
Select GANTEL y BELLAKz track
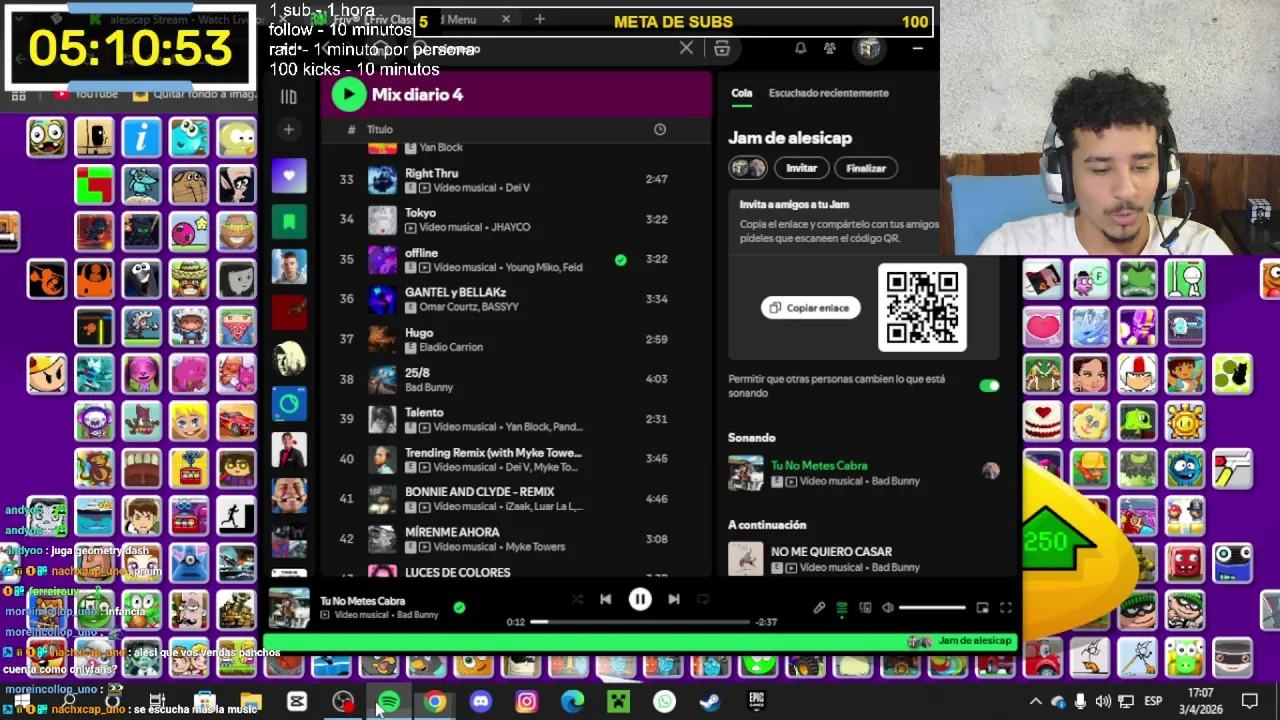[516, 299]
